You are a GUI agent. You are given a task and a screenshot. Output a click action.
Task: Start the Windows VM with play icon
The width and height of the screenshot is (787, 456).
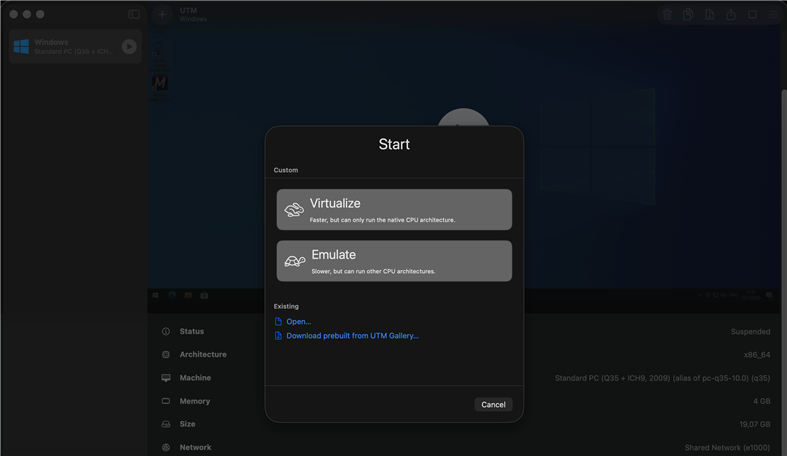pyautogui.click(x=129, y=46)
